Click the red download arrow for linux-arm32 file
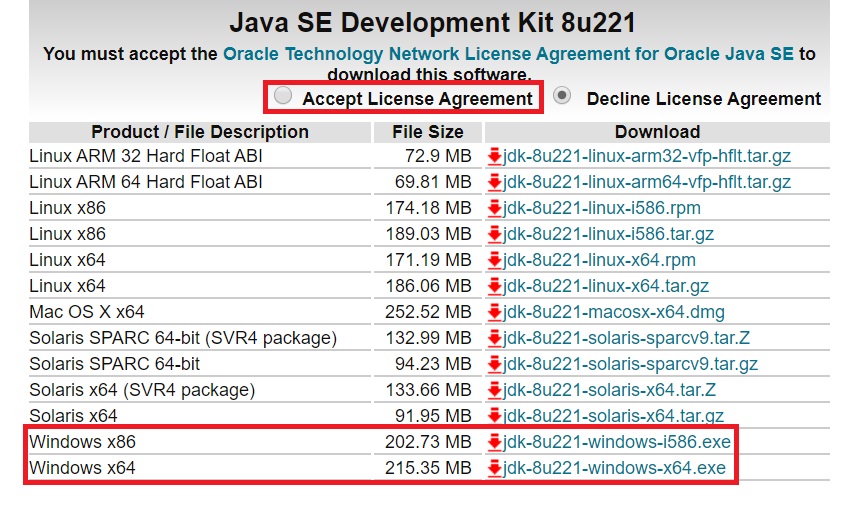Viewport: 863px width, 507px height. pyautogui.click(x=494, y=156)
